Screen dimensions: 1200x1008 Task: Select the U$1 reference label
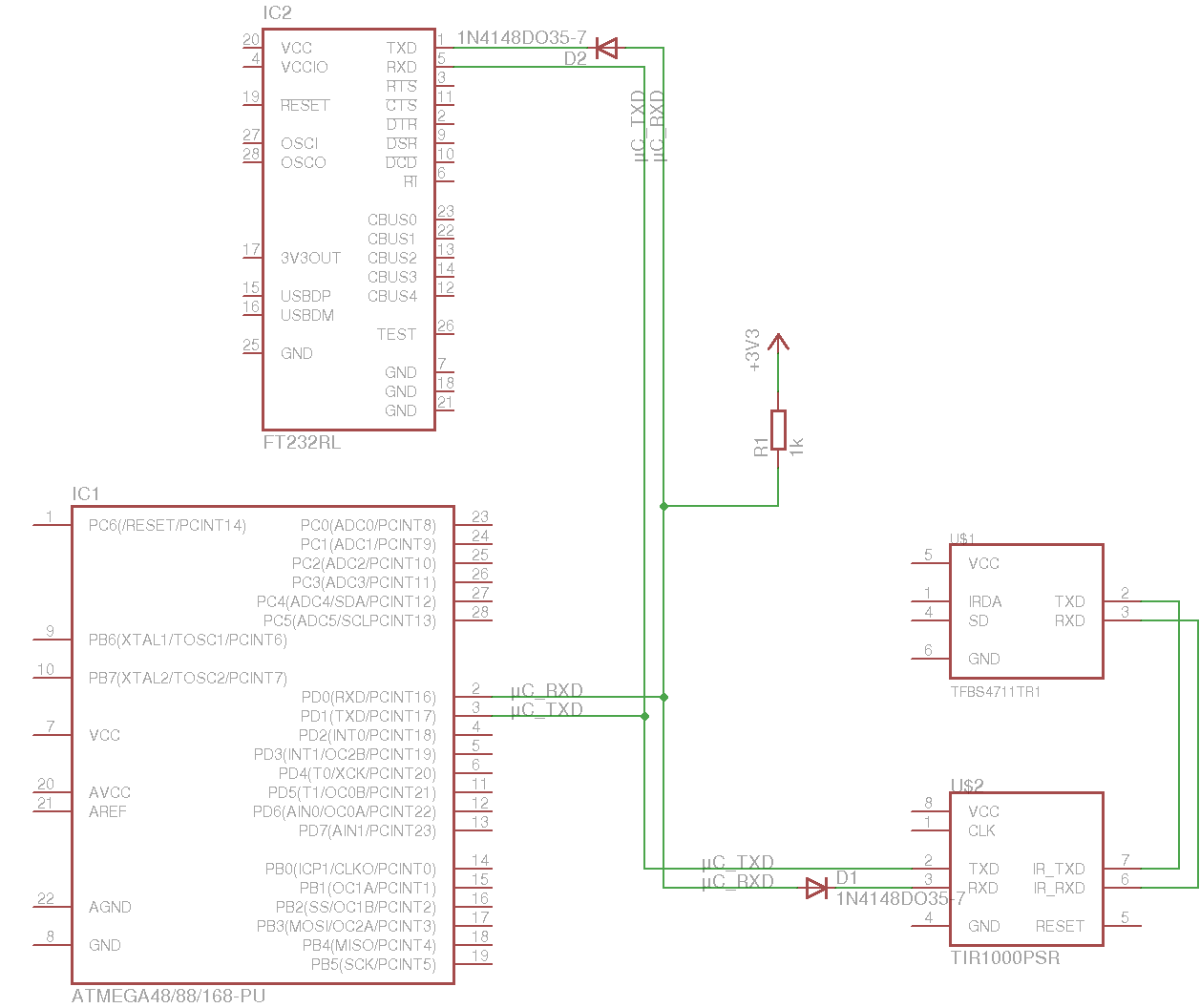(962, 538)
